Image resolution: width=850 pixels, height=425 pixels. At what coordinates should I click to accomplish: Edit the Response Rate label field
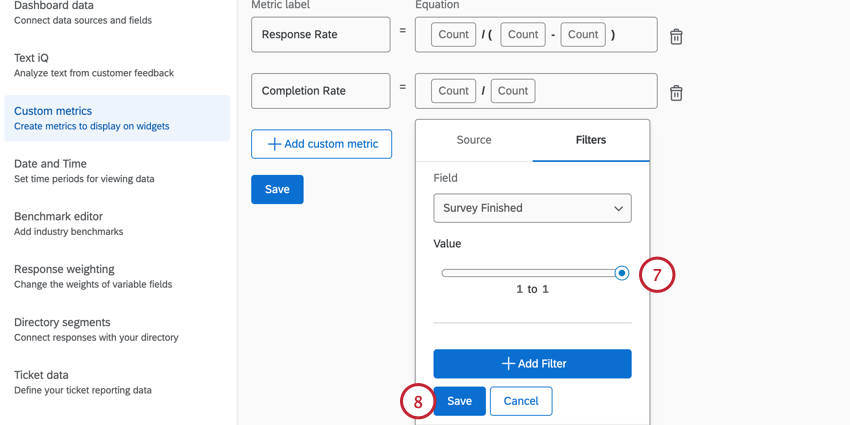pyautogui.click(x=320, y=35)
